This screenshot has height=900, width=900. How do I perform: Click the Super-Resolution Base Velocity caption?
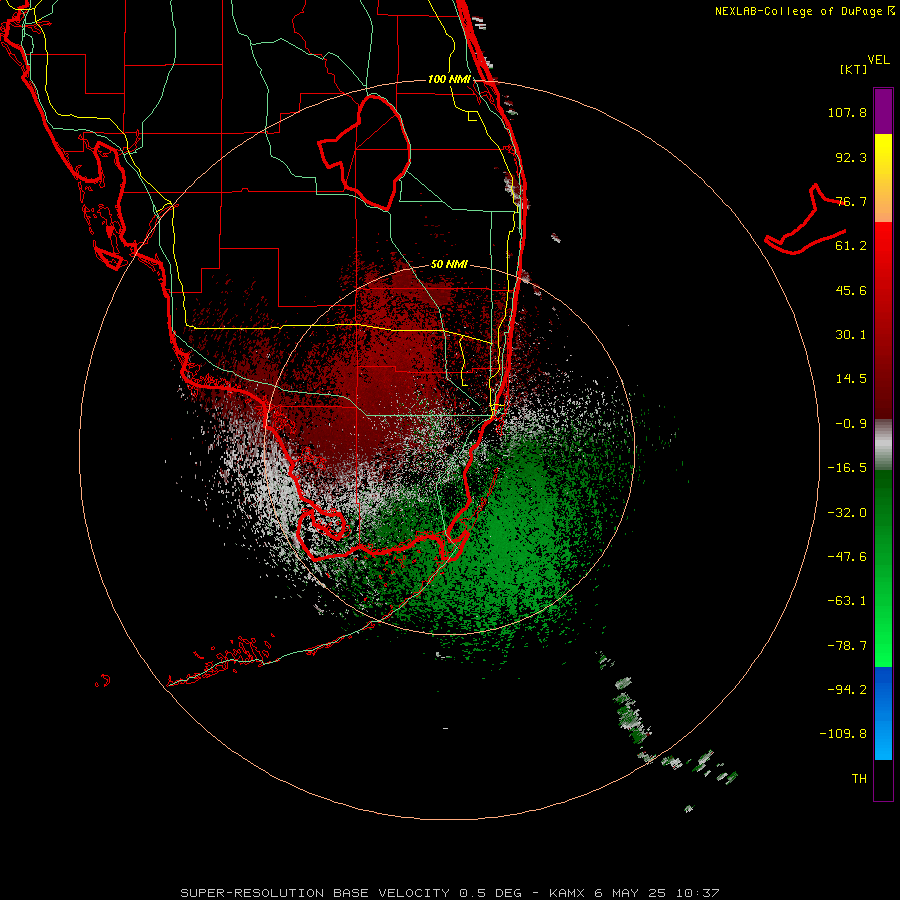pos(449,893)
